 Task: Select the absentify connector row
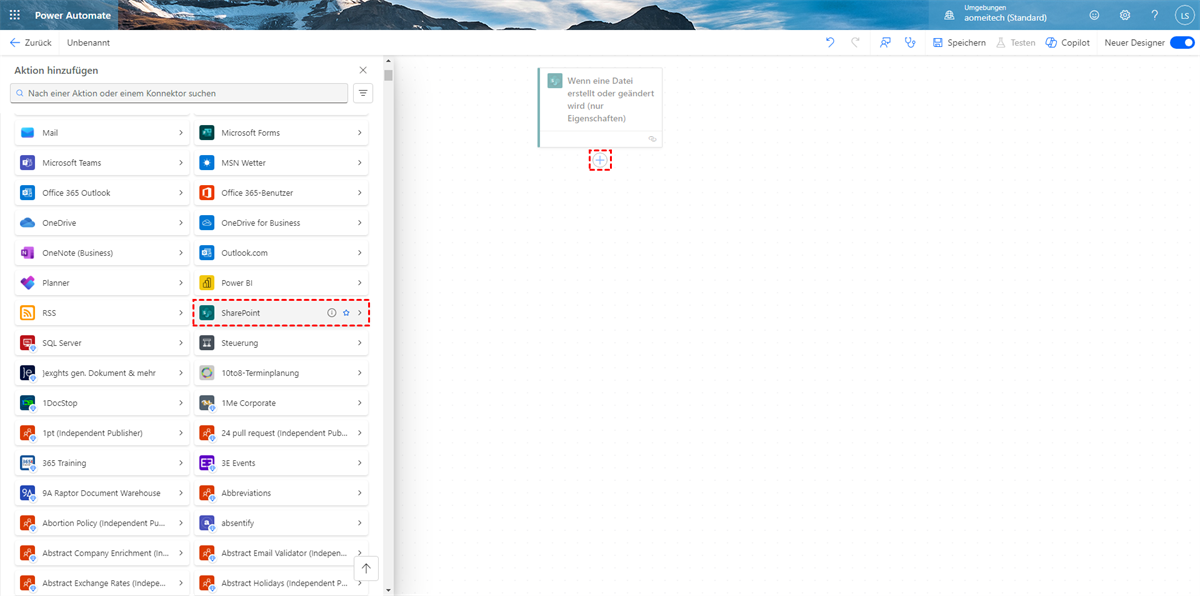pos(281,523)
